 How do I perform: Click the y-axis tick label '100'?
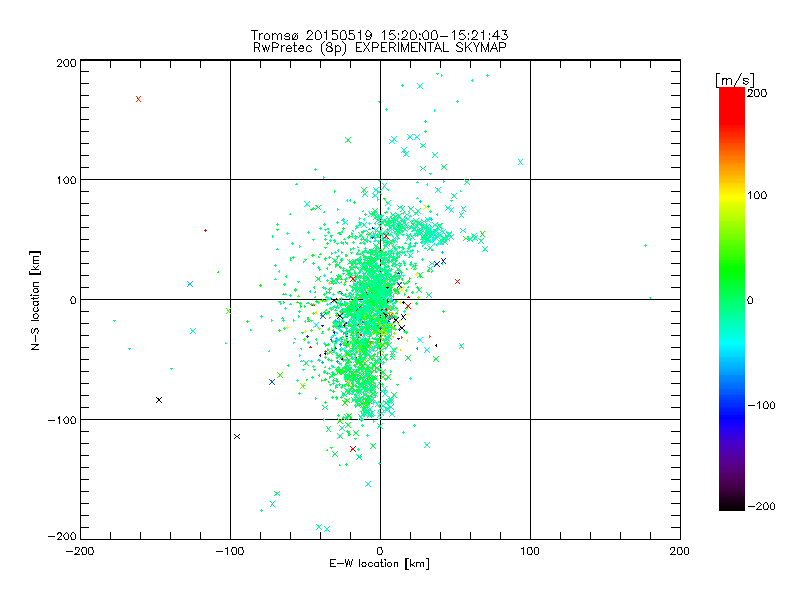pyautogui.click(x=66, y=180)
